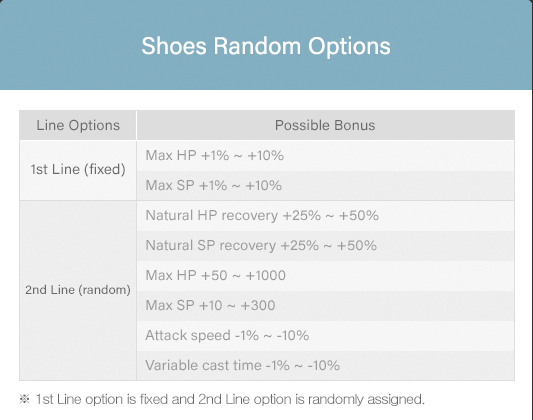Click the Natural HP recovery +25% ~ +50% row

click(x=325, y=215)
